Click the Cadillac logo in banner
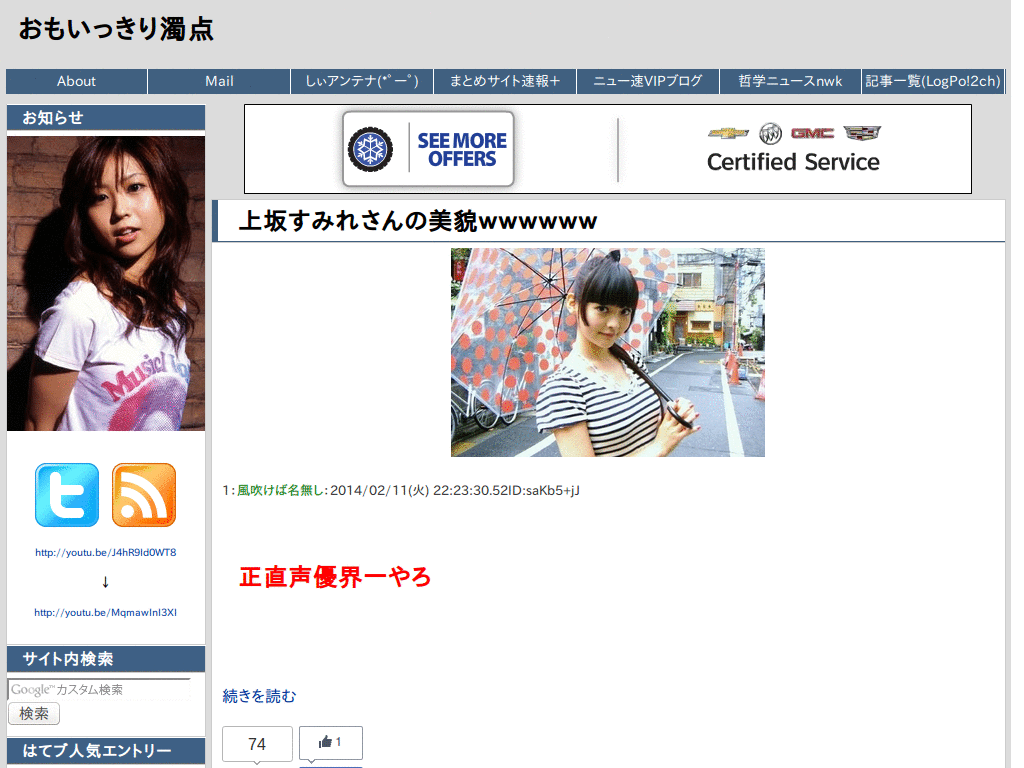 tap(862, 133)
